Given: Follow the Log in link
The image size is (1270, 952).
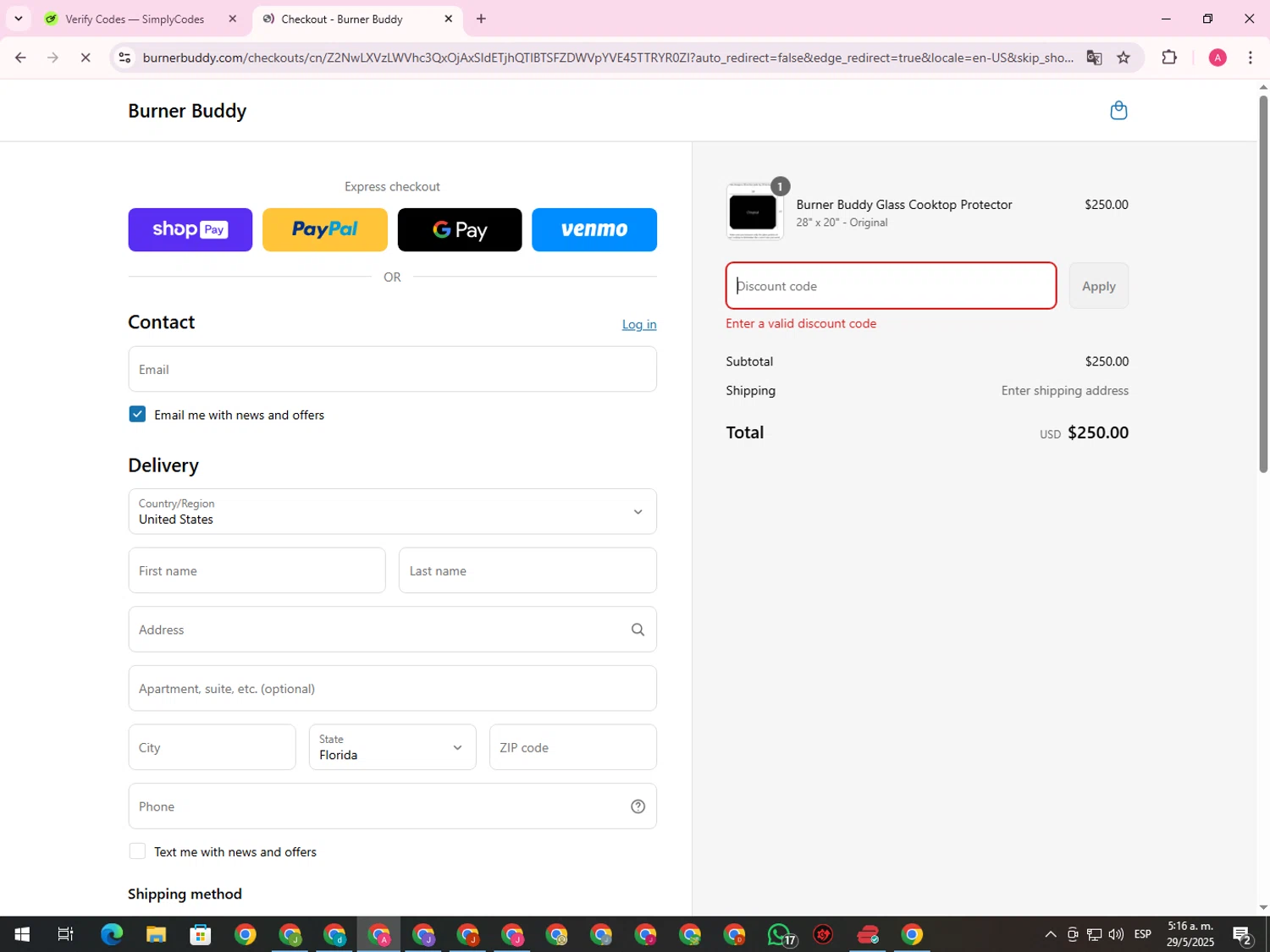Looking at the screenshot, I should point(639,324).
